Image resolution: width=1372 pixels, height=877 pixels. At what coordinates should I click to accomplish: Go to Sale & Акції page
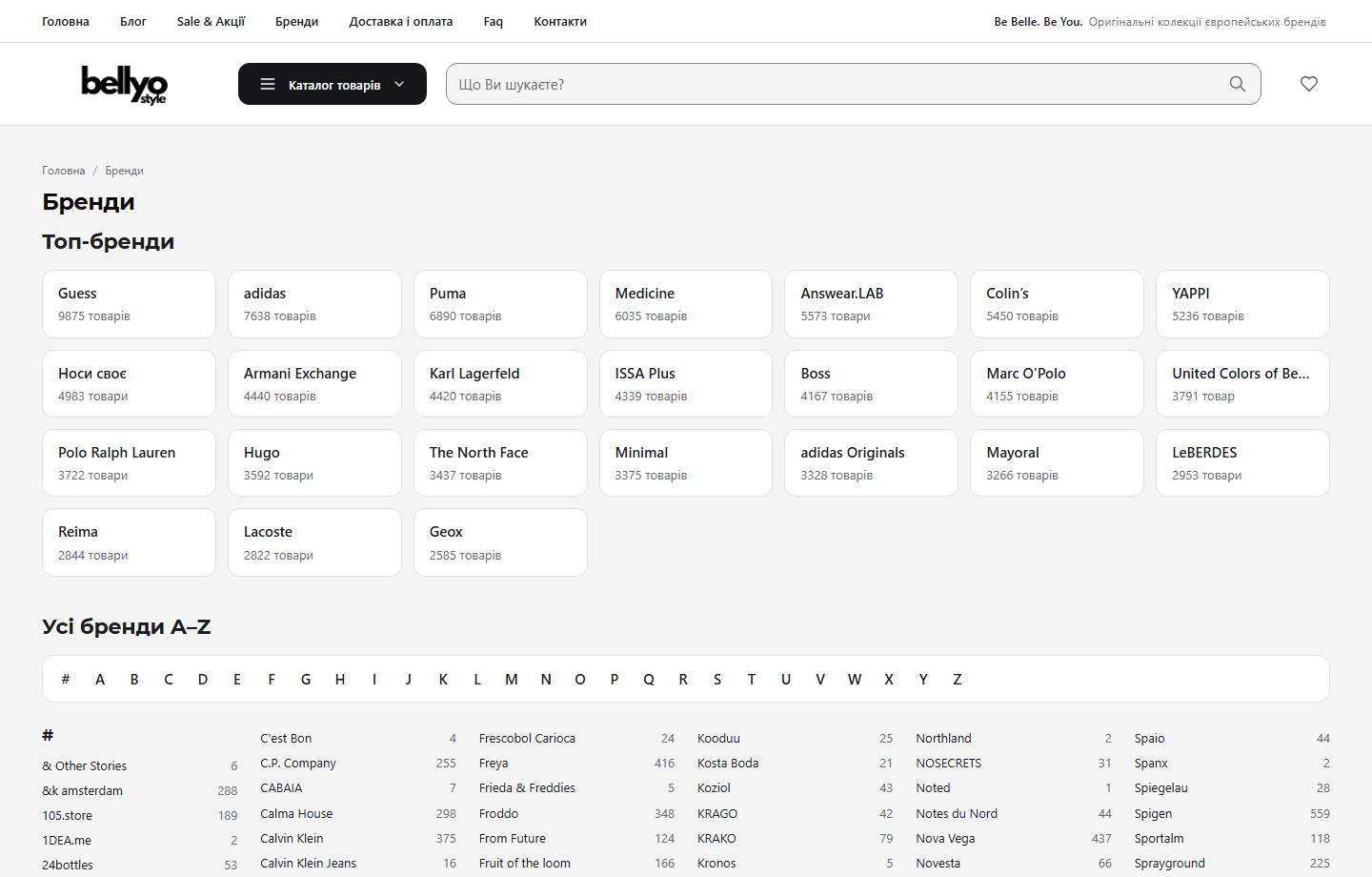tap(211, 21)
